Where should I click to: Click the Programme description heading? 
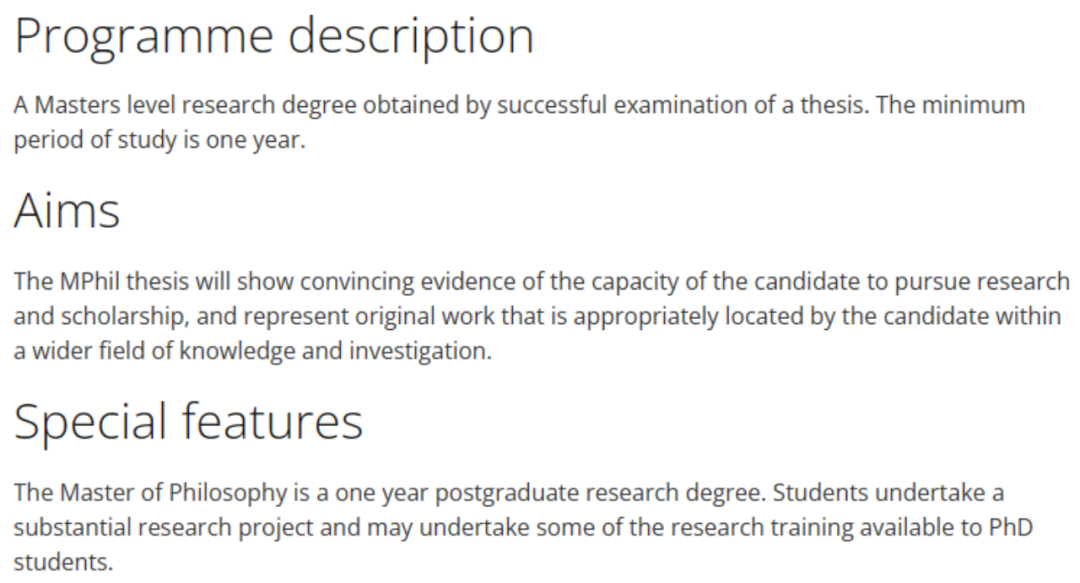click(x=274, y=37)
